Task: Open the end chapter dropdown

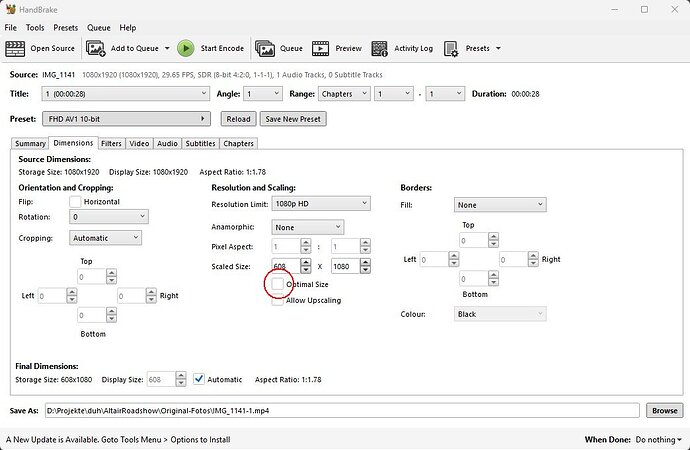Action: pyautogui.click(x=445, y=94)
